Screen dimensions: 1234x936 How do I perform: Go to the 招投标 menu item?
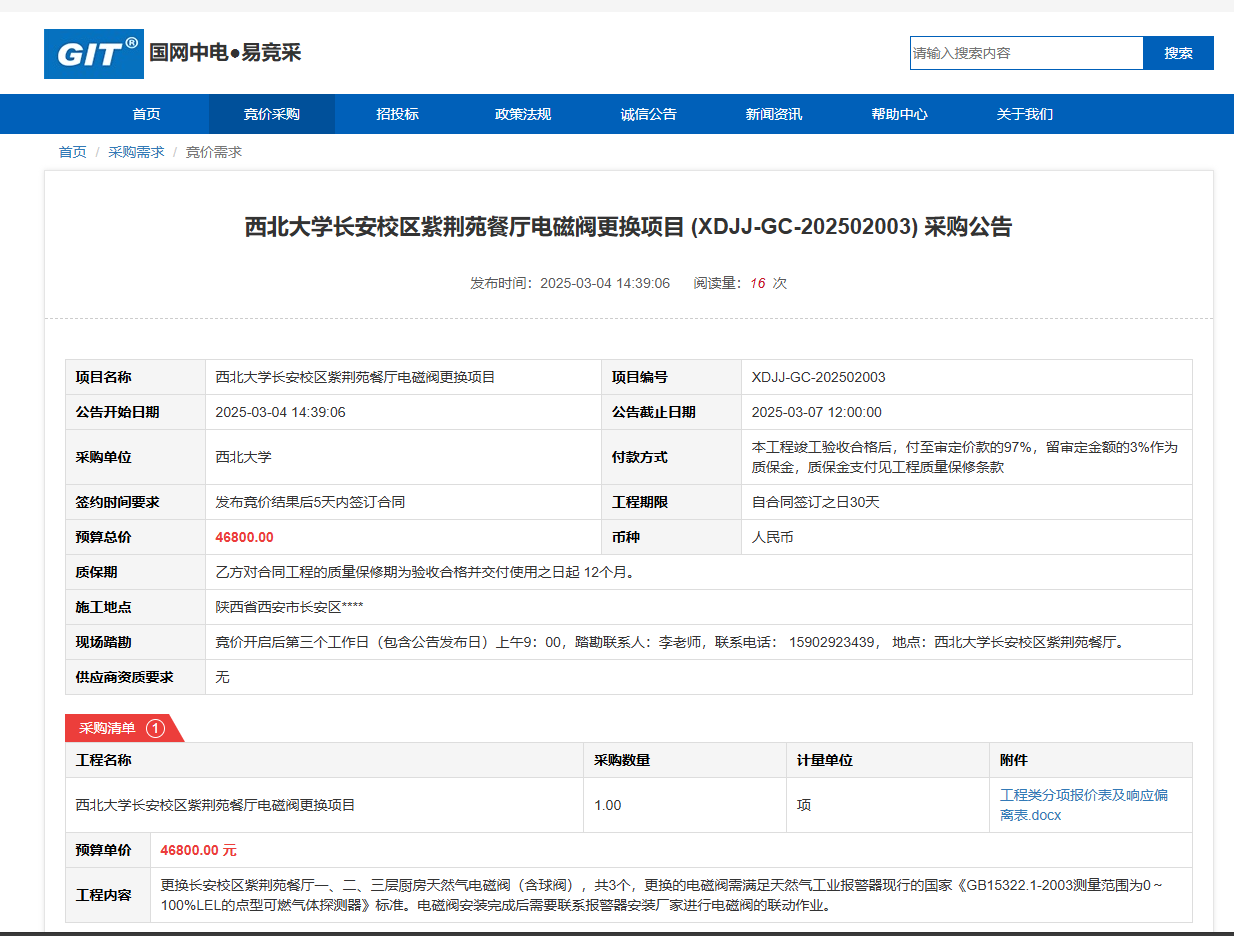tap(397, 114)
